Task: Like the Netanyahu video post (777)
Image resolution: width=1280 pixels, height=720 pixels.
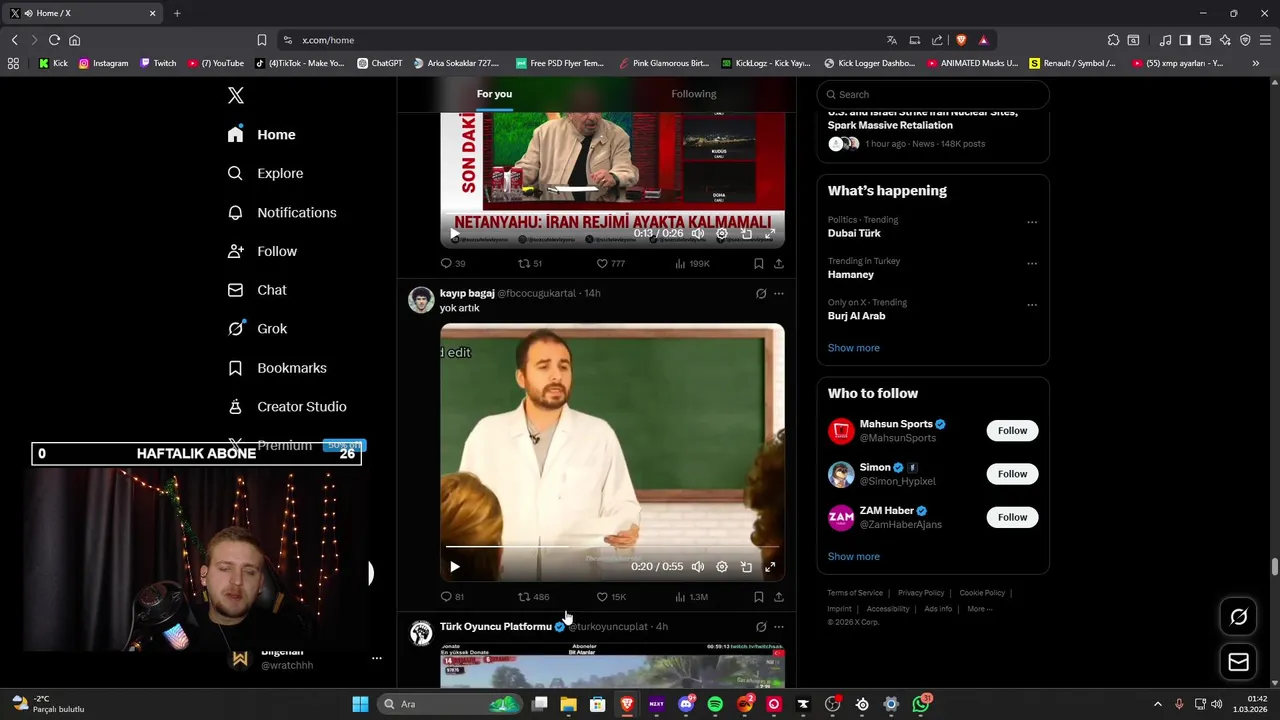Action: (x=610, y=264)
